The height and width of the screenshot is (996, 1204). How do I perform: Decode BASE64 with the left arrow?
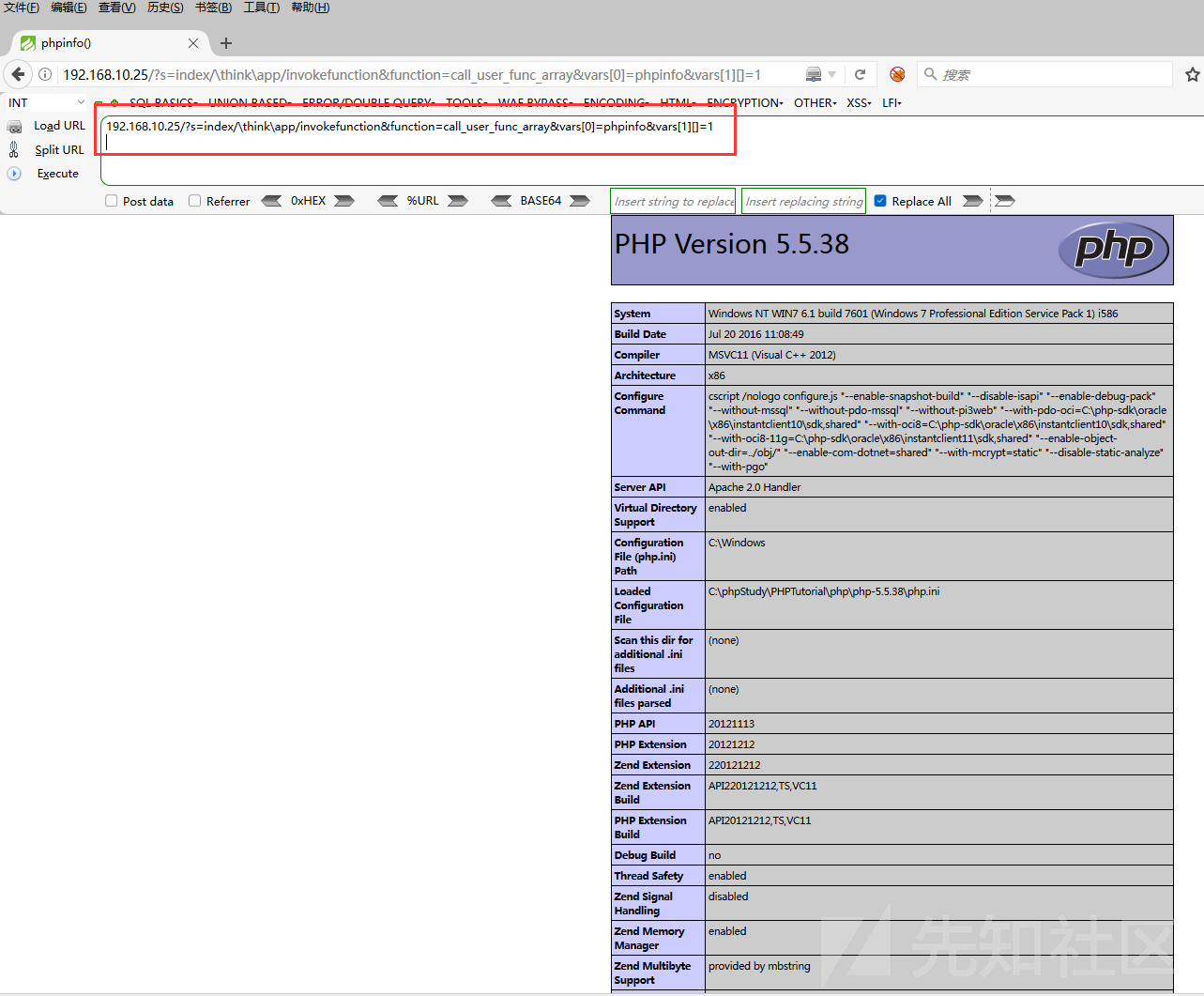tap(502, 201)
